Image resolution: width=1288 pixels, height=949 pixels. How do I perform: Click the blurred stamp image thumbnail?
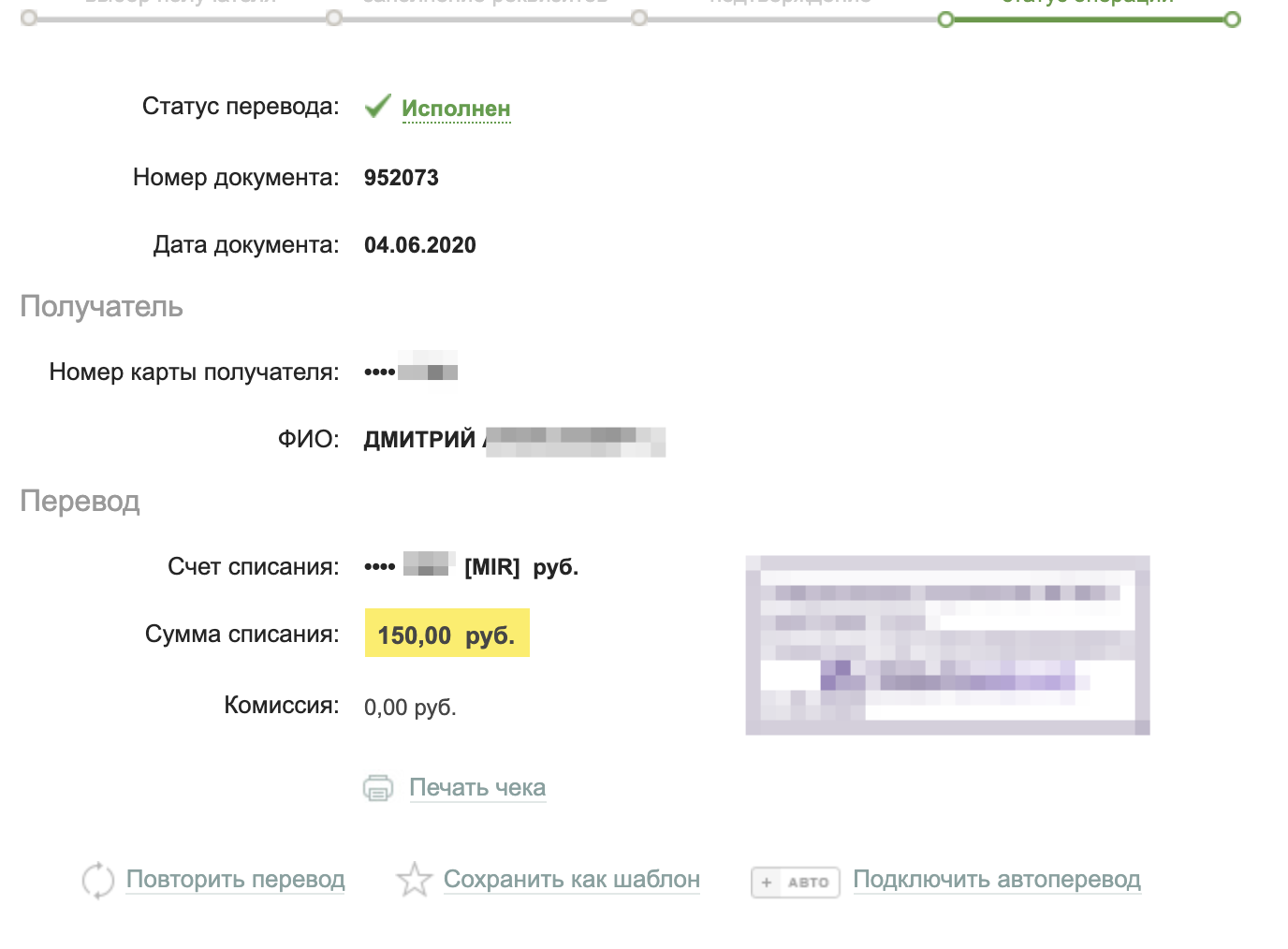click(x=947, y=645)
